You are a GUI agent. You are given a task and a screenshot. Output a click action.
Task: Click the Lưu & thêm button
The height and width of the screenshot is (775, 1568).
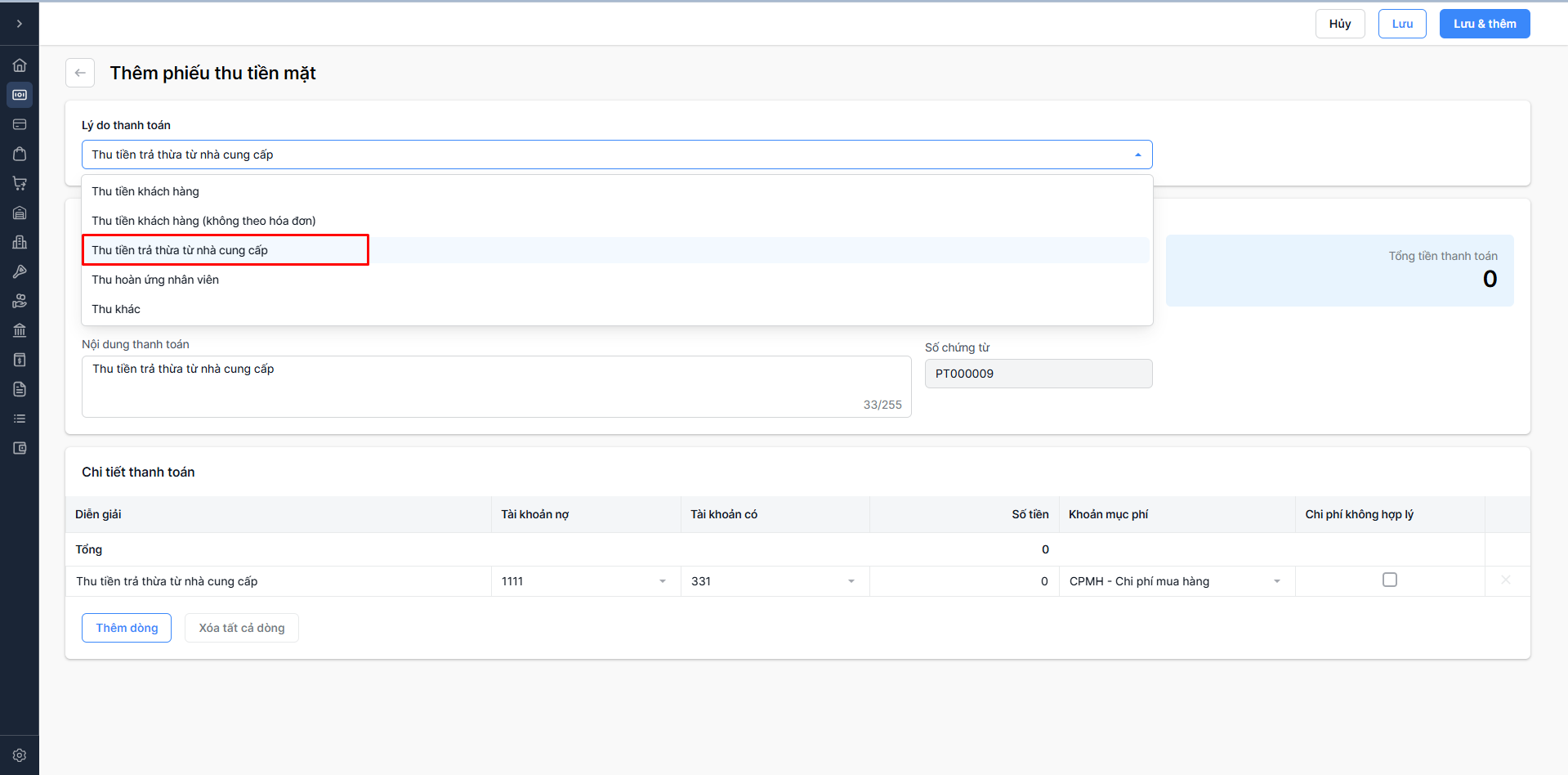point(1484,24)
